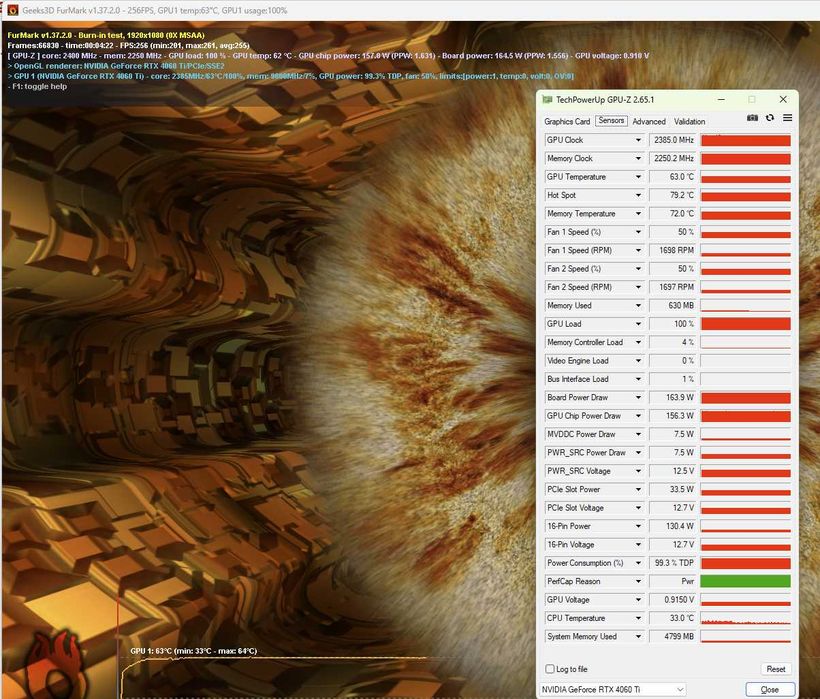Click the GPU Clock red history graph
This screenshot has height=699, width=820.
pos(745,140)
